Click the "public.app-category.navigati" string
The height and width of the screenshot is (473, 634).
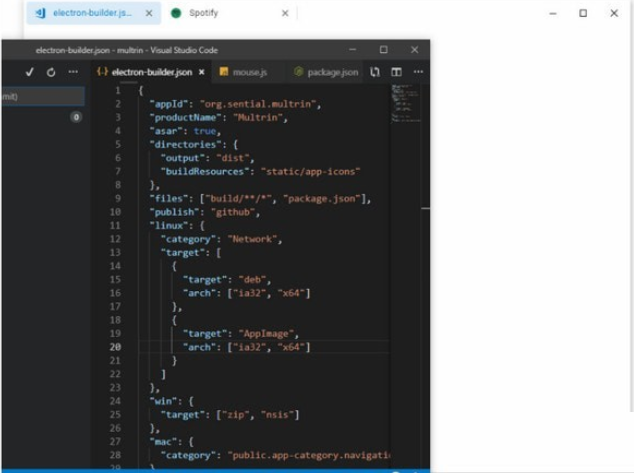click(x=309, y=456)
